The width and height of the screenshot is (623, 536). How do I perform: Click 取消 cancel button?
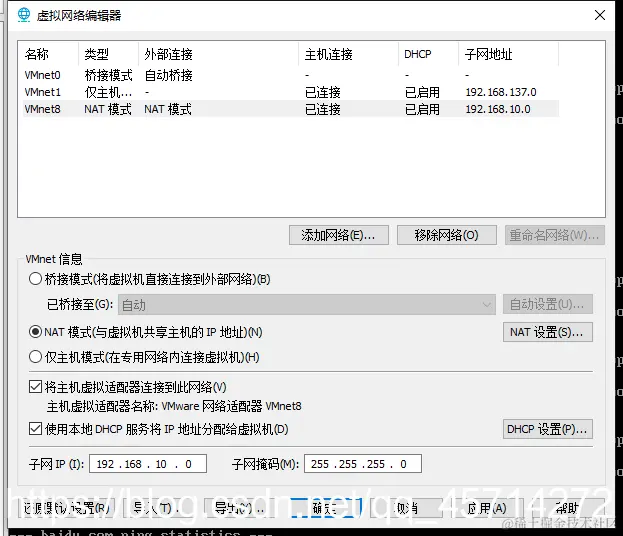pos(406,508)
